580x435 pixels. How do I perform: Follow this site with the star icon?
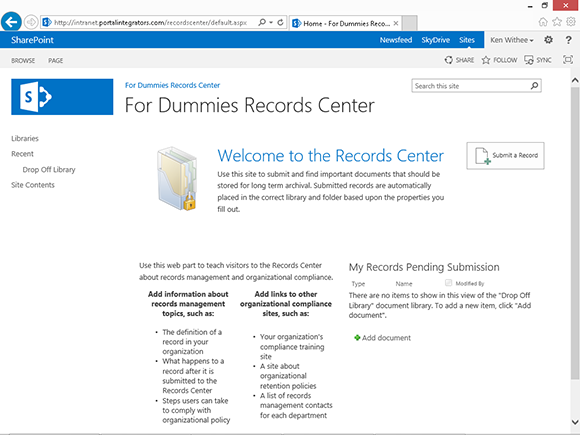click(486, 60)
